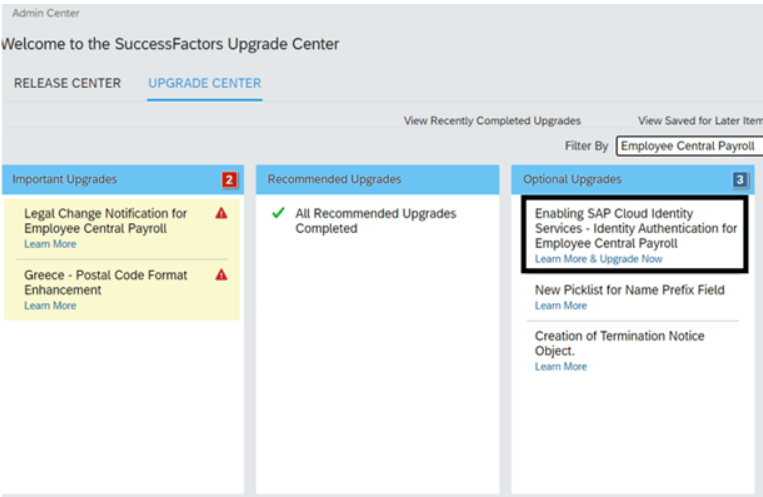This screenshot has height=497, width=763.
Task: Click Learn More under Greece Postal Code
Action: 50,305
